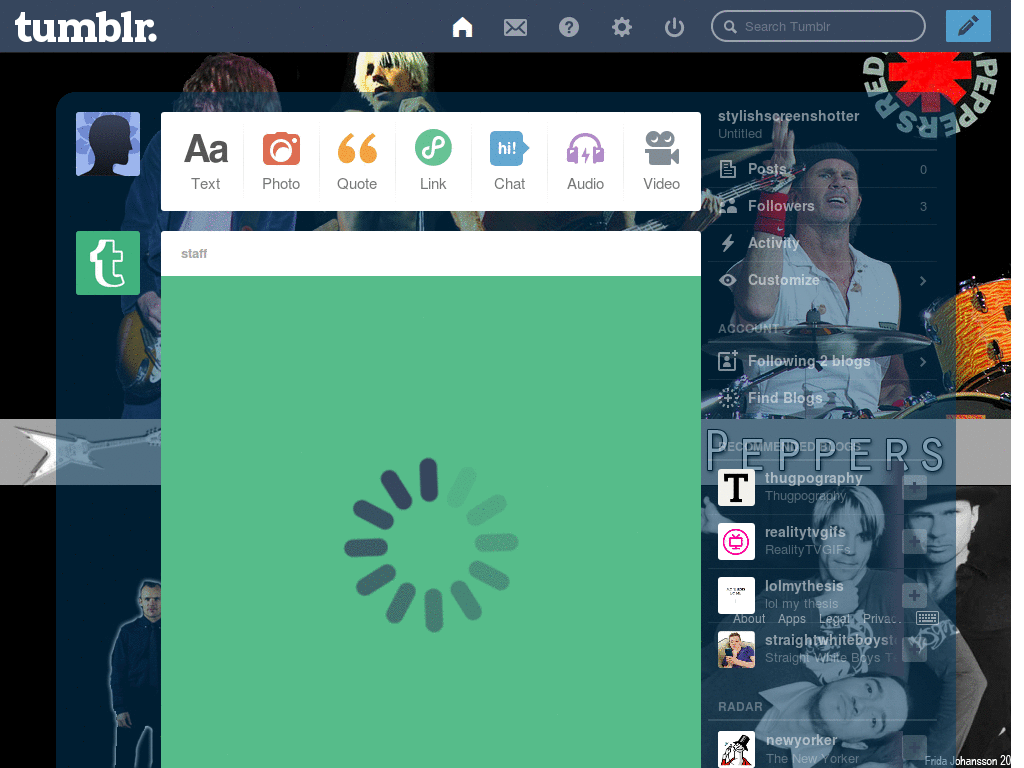Click the Following blogs person icon

(728, 360)
